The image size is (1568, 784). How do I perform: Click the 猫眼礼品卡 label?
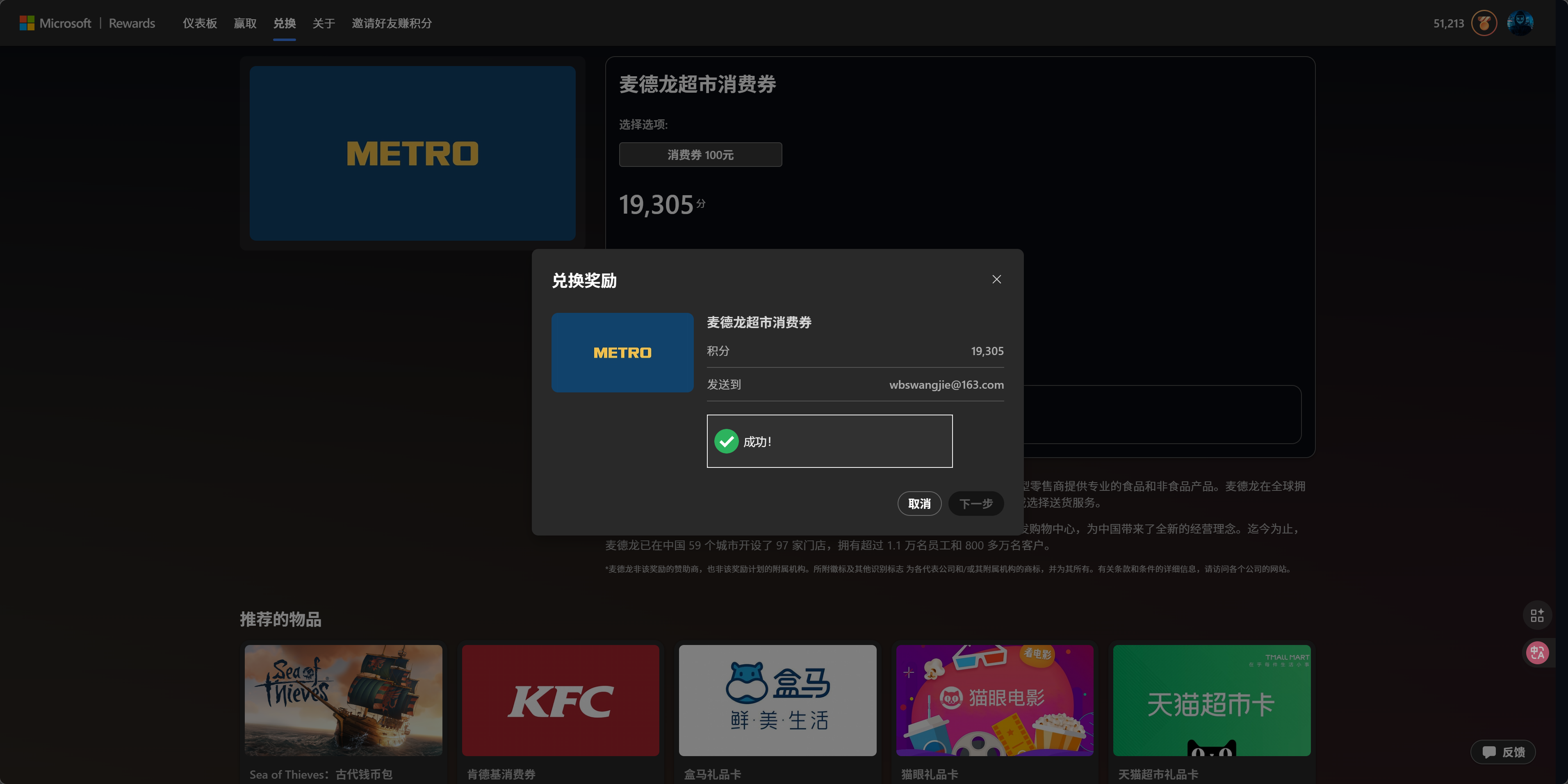tap(929, 774)
